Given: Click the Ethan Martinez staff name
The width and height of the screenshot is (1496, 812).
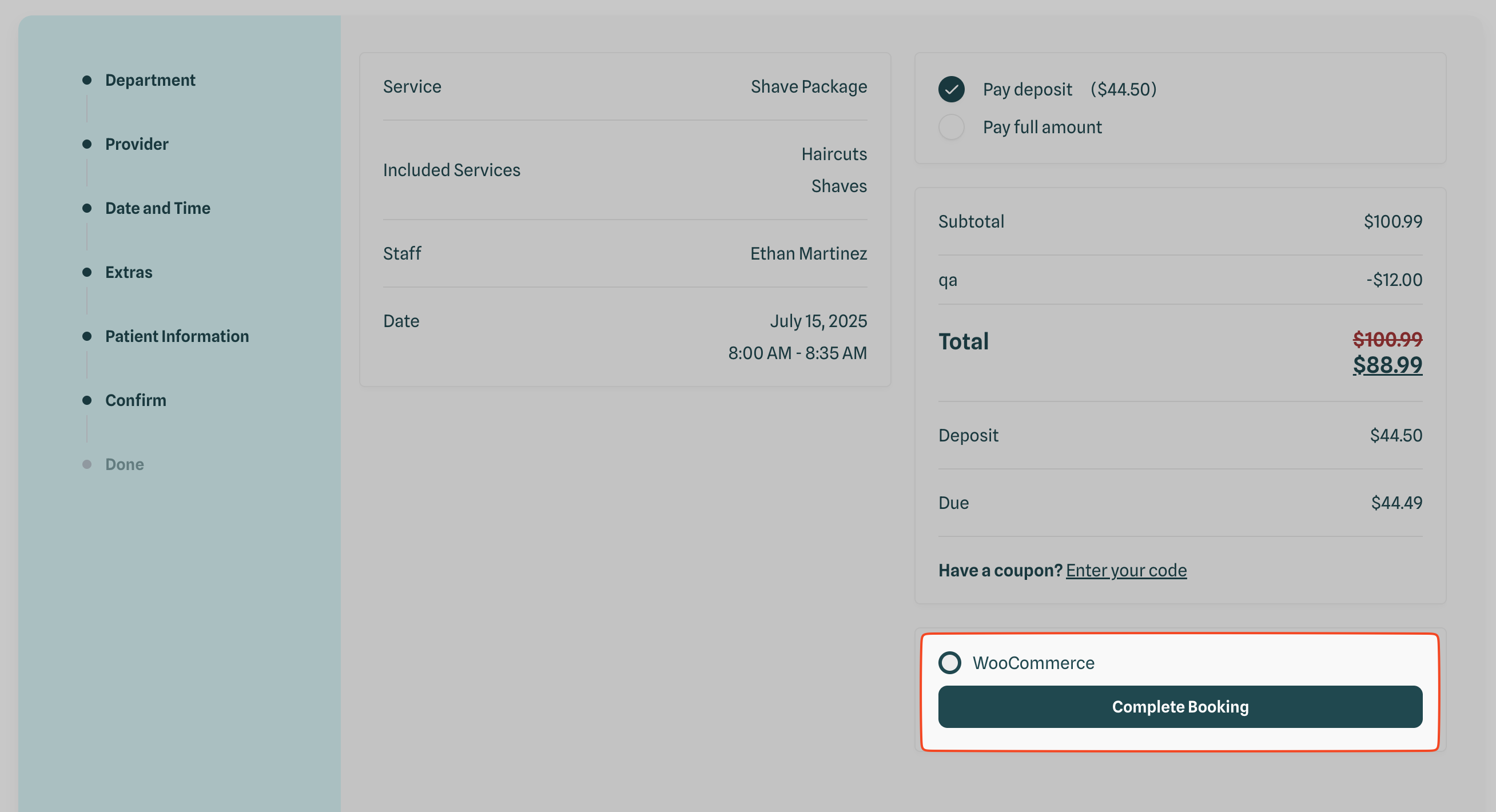Looking at the screenshot, I should [x=808, y=254].
